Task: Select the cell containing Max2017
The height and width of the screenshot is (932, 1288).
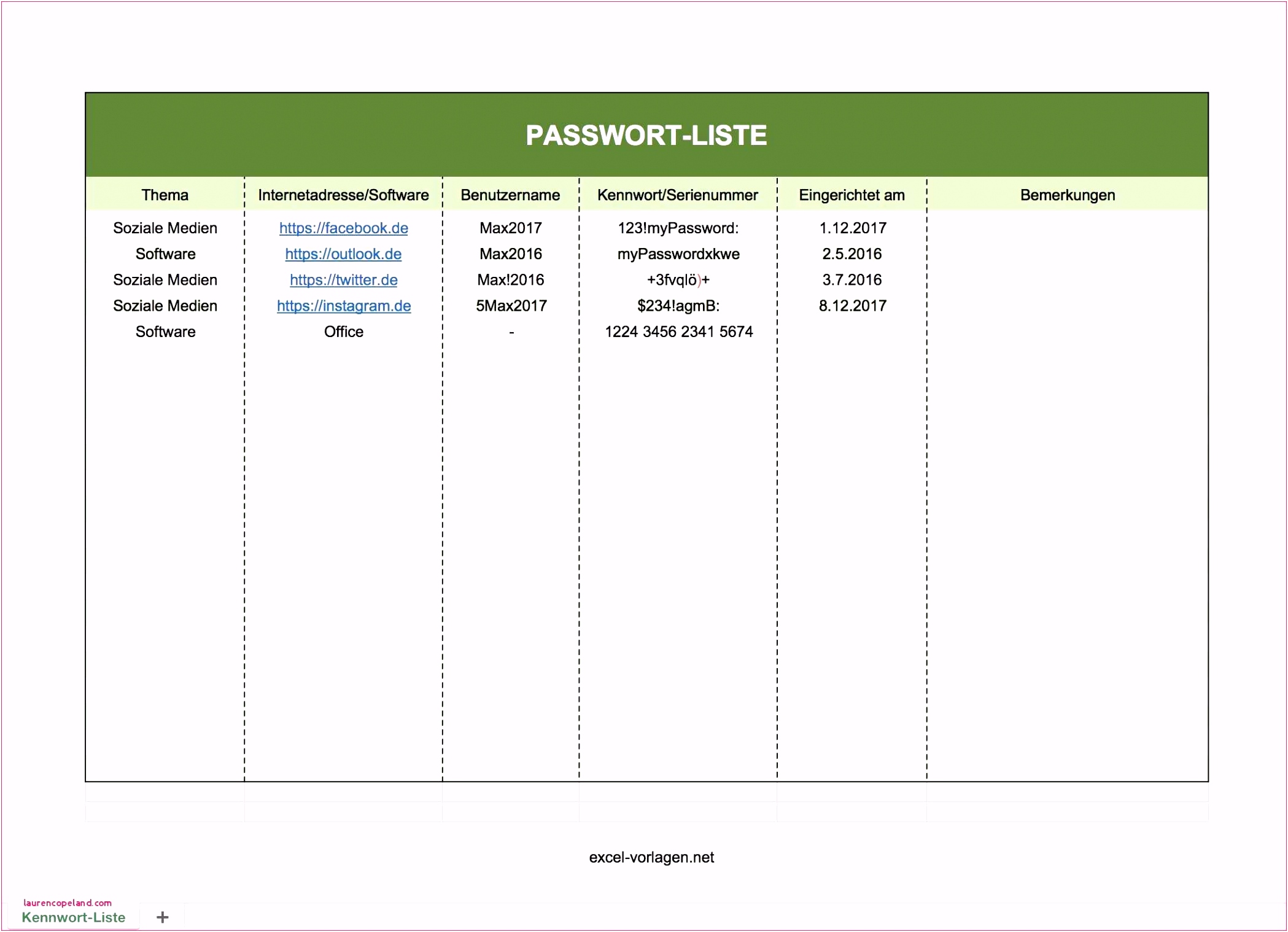Action: 510,228
